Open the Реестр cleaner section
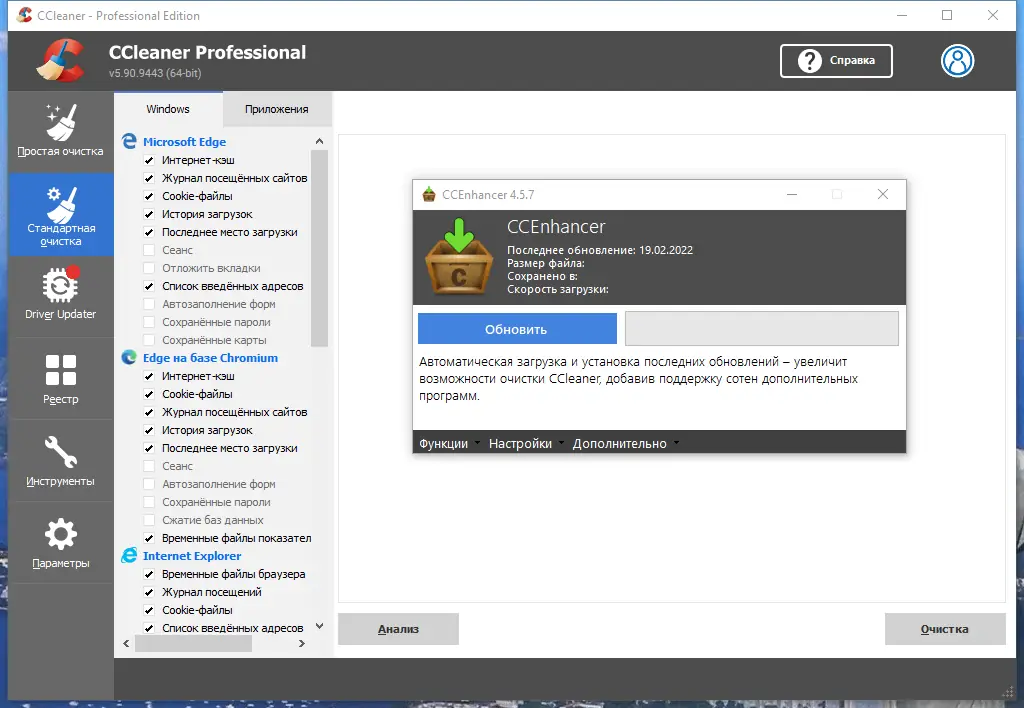 [x=60, y=378]
